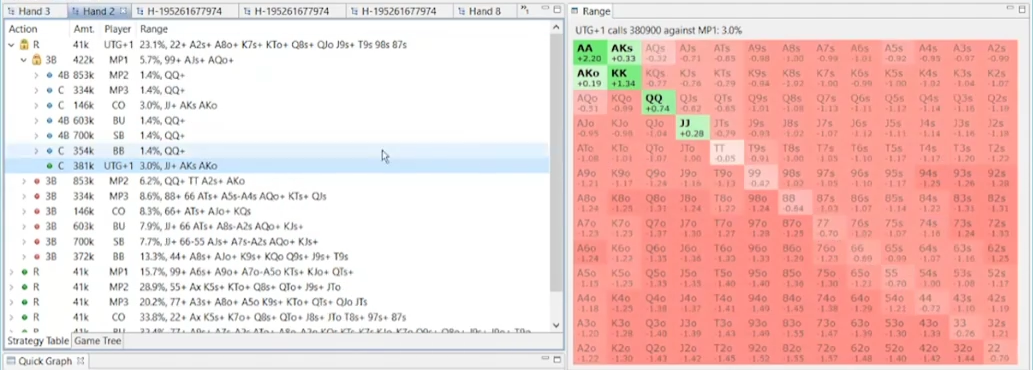Click red dot on CO 3B 146k row
Screen dimensions: 1033x370
pyautogui.click(x=36, y=211)
